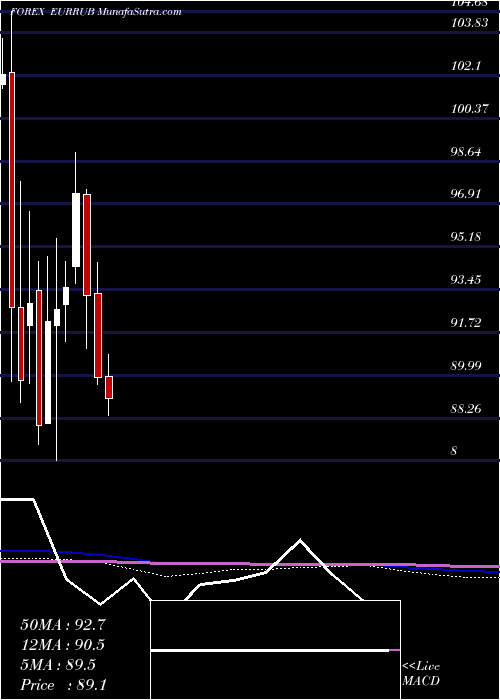Click the 12MA : 90.5 readout
Screen dimensions: 500x700
(63, 645)
